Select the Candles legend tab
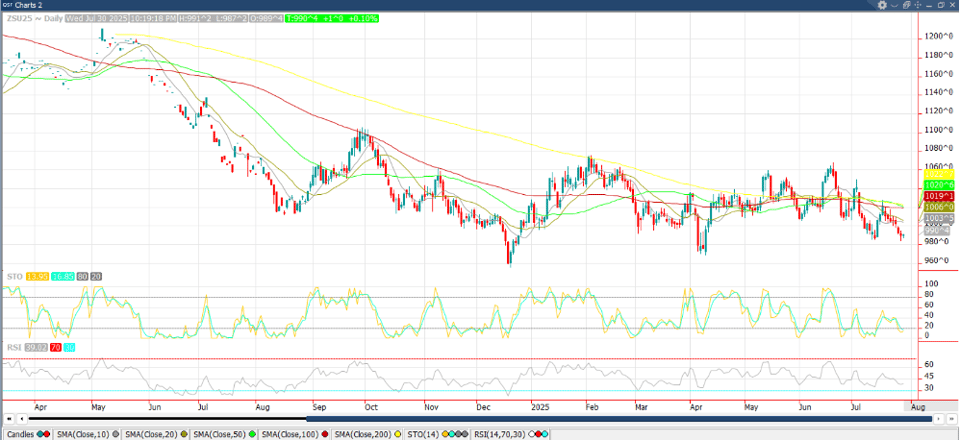 (x=26, y=434)
